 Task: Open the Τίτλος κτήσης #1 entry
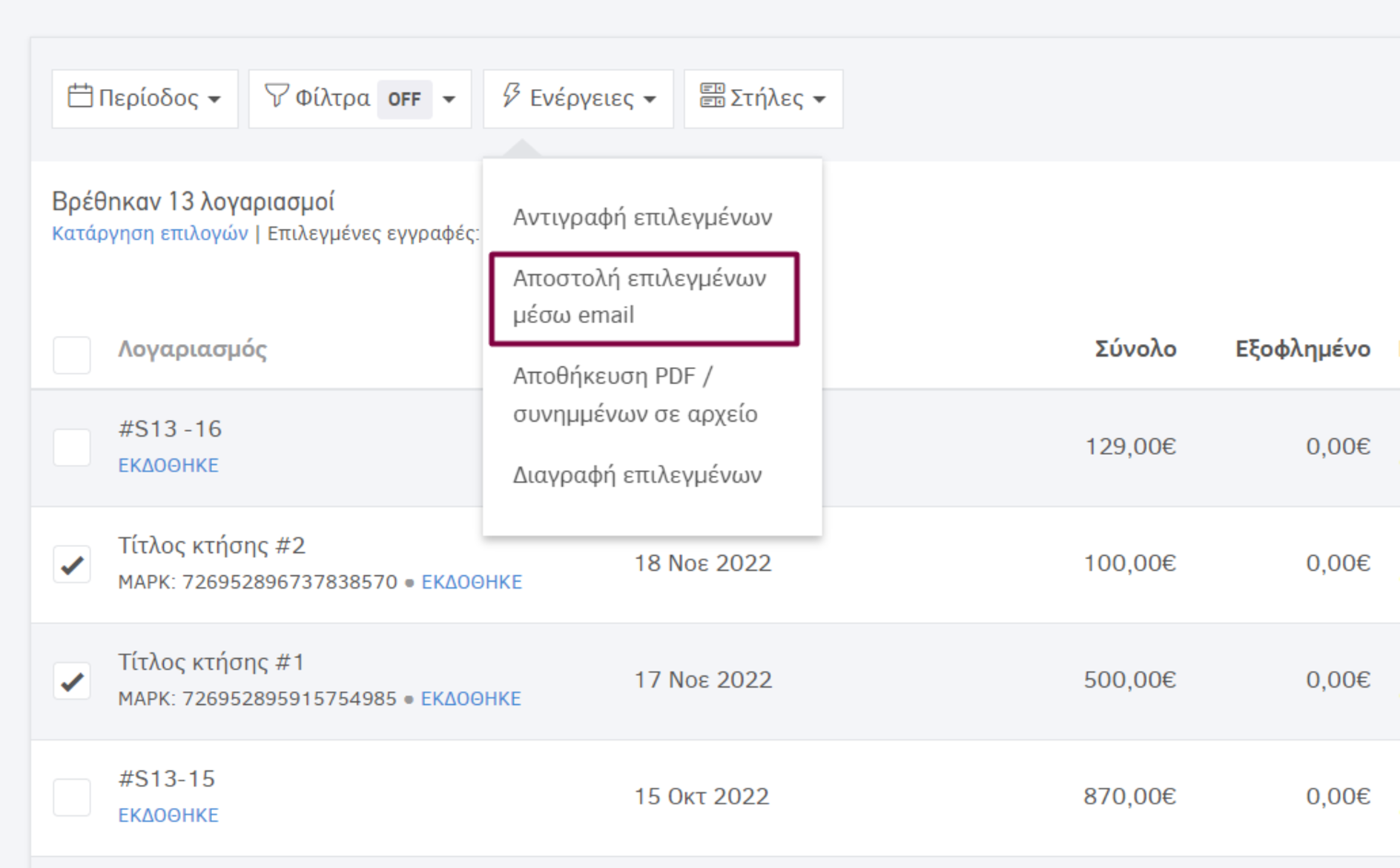click(211, 662)
